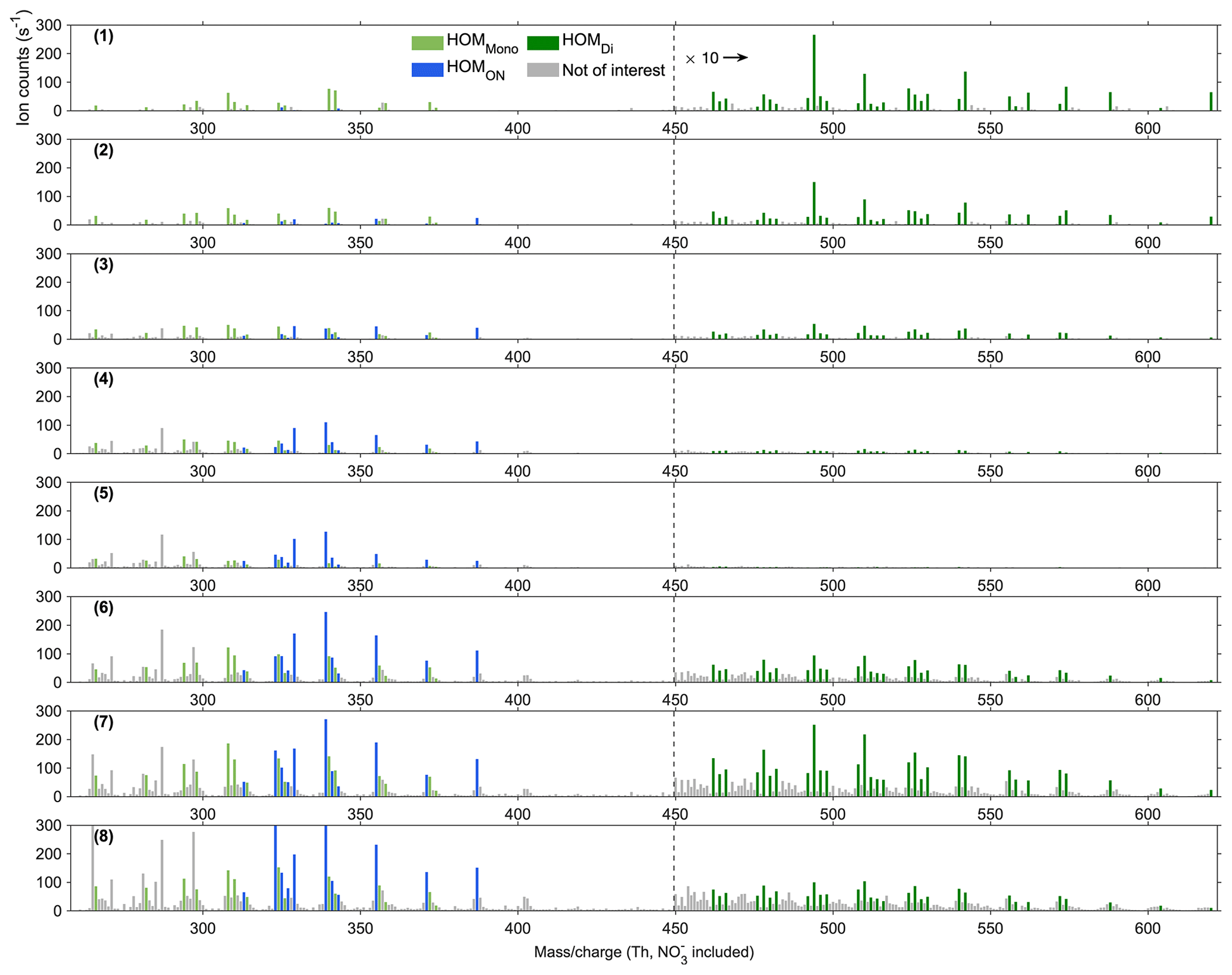Click the HOM Mono legend text label
Image resolution: width=1232 pixels, height=975 pixels.
(482, 42)
